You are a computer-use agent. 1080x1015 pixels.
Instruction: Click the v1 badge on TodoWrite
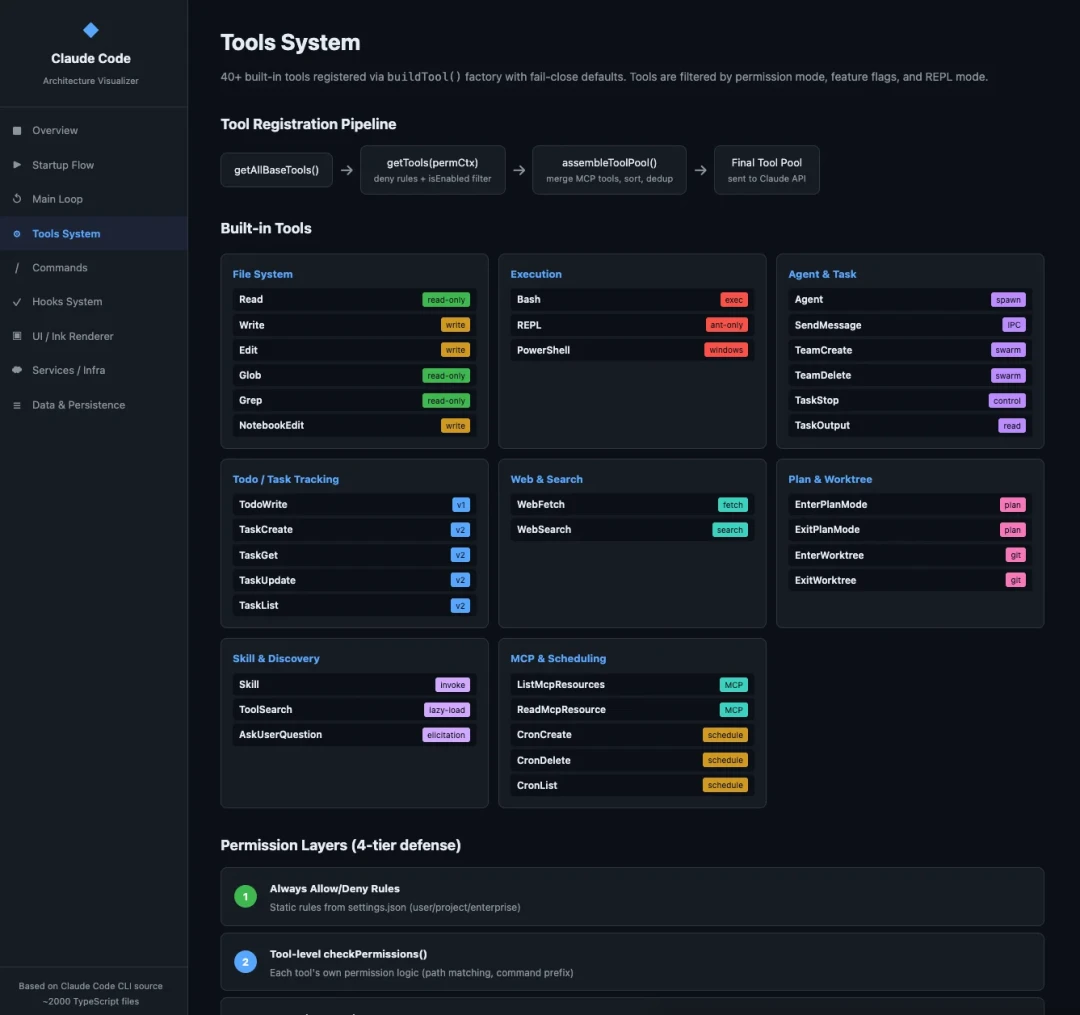461,505
